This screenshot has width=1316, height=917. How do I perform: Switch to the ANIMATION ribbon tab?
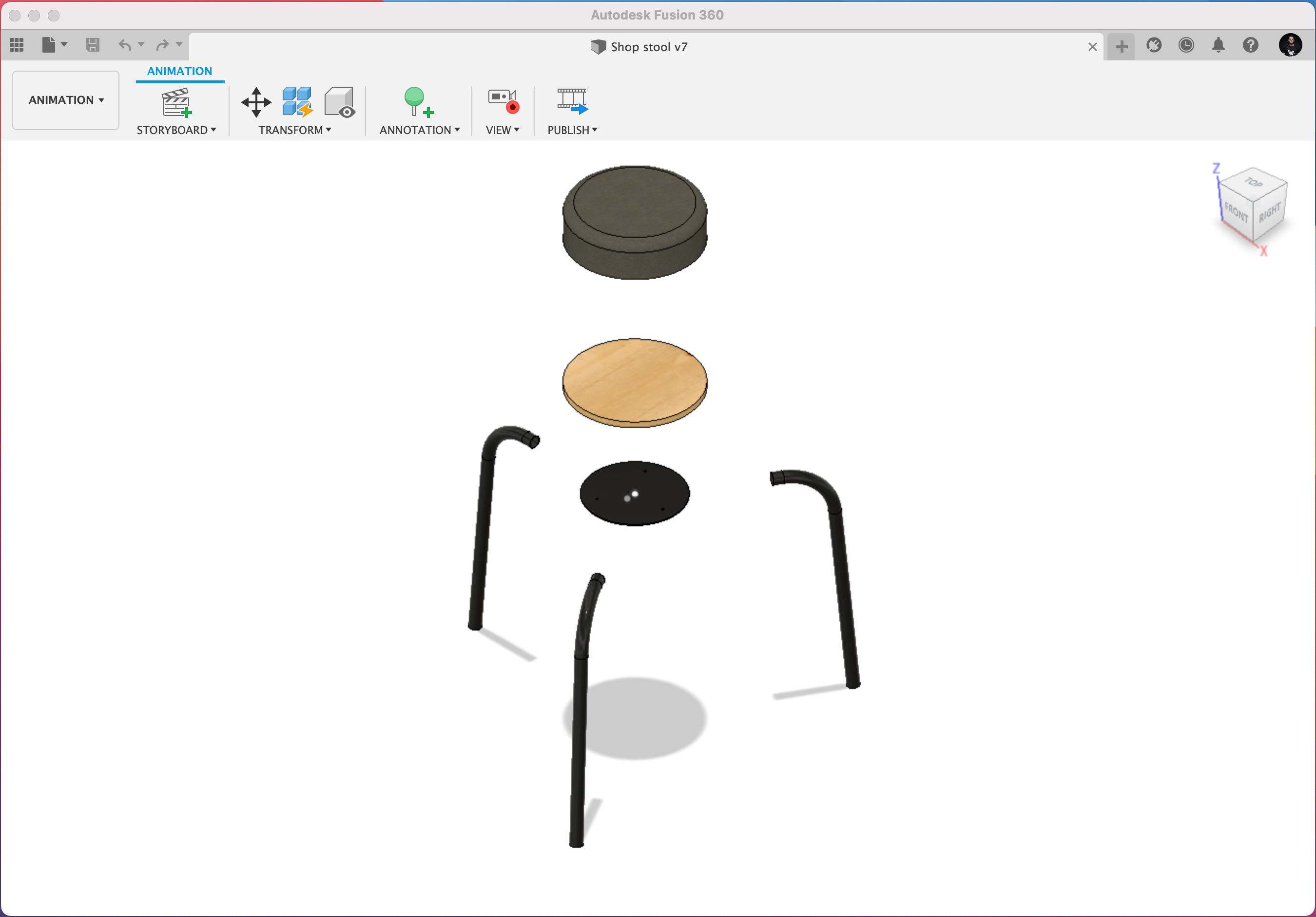coord(179,71)
